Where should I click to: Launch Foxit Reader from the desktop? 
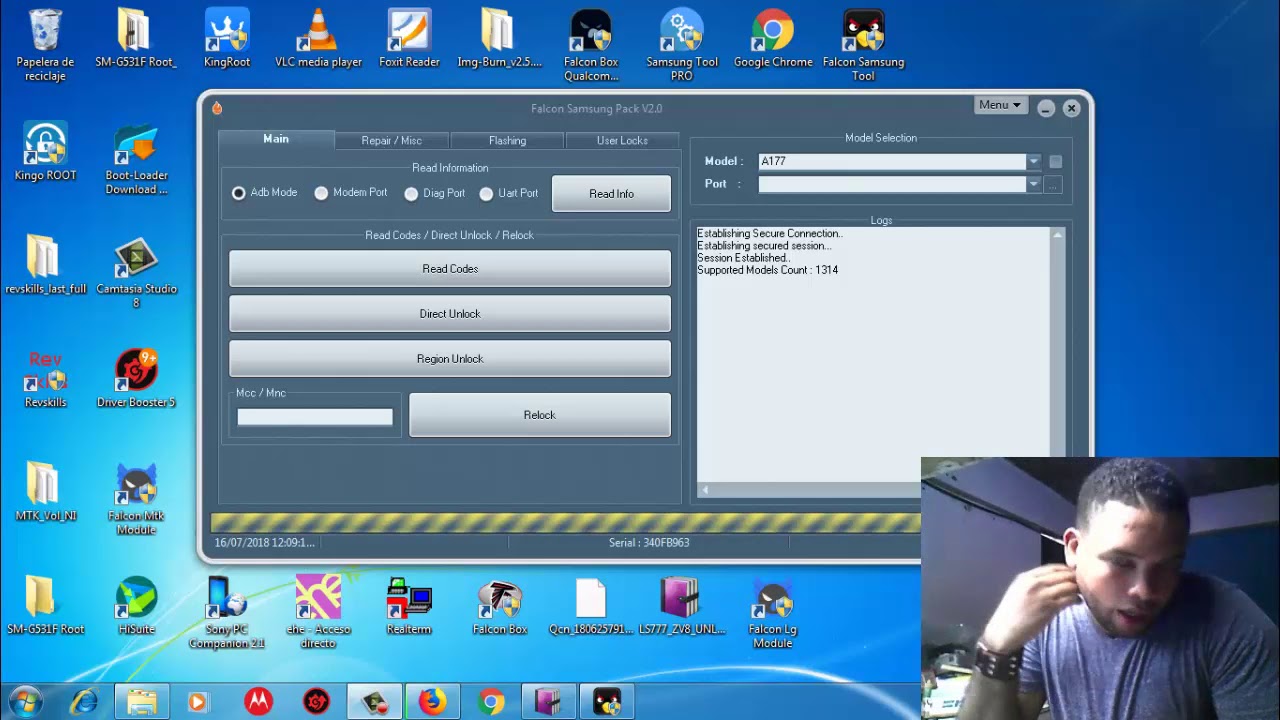tap(409, 40)
